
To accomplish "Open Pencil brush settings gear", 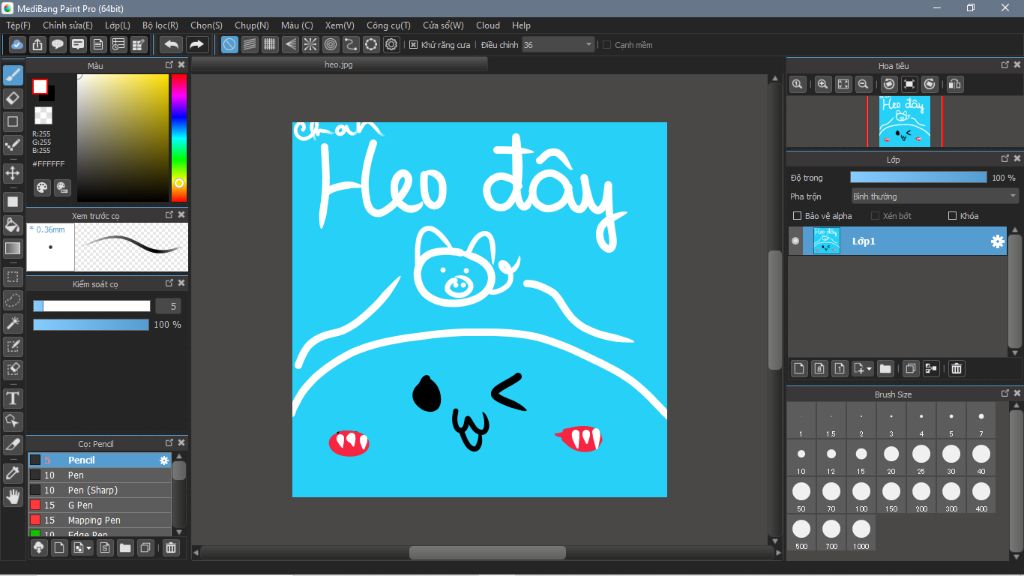I will pos(164,460).
